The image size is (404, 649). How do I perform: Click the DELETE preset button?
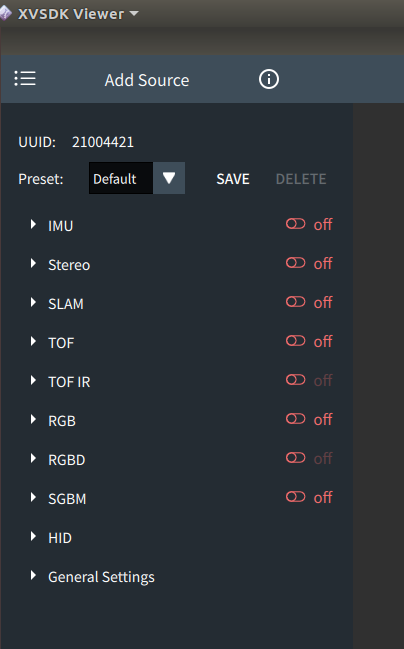[301, 179]
